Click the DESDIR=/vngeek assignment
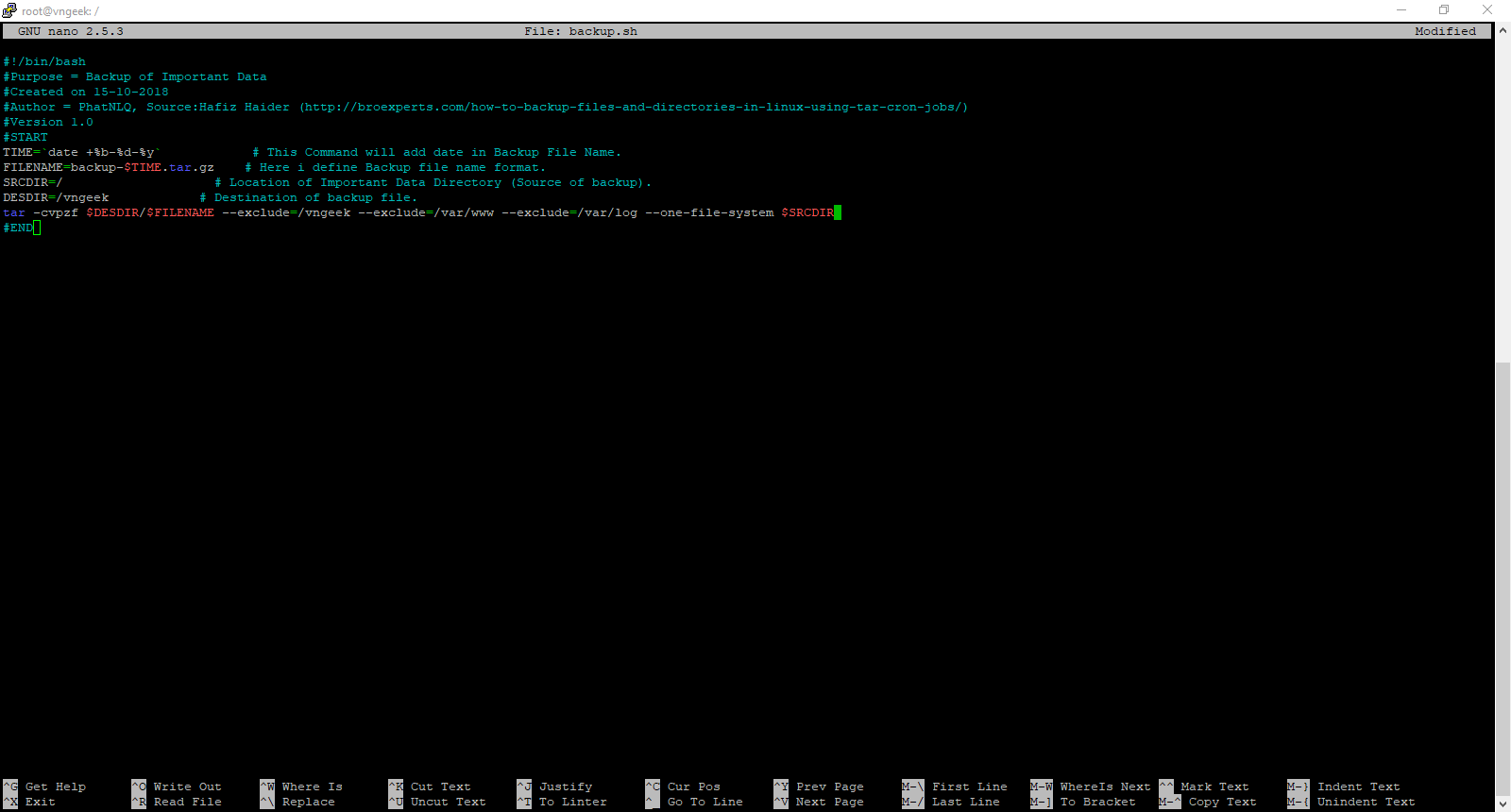This screenshot has width=1511, height=812. pyautogui.click(x=56, y=197)
